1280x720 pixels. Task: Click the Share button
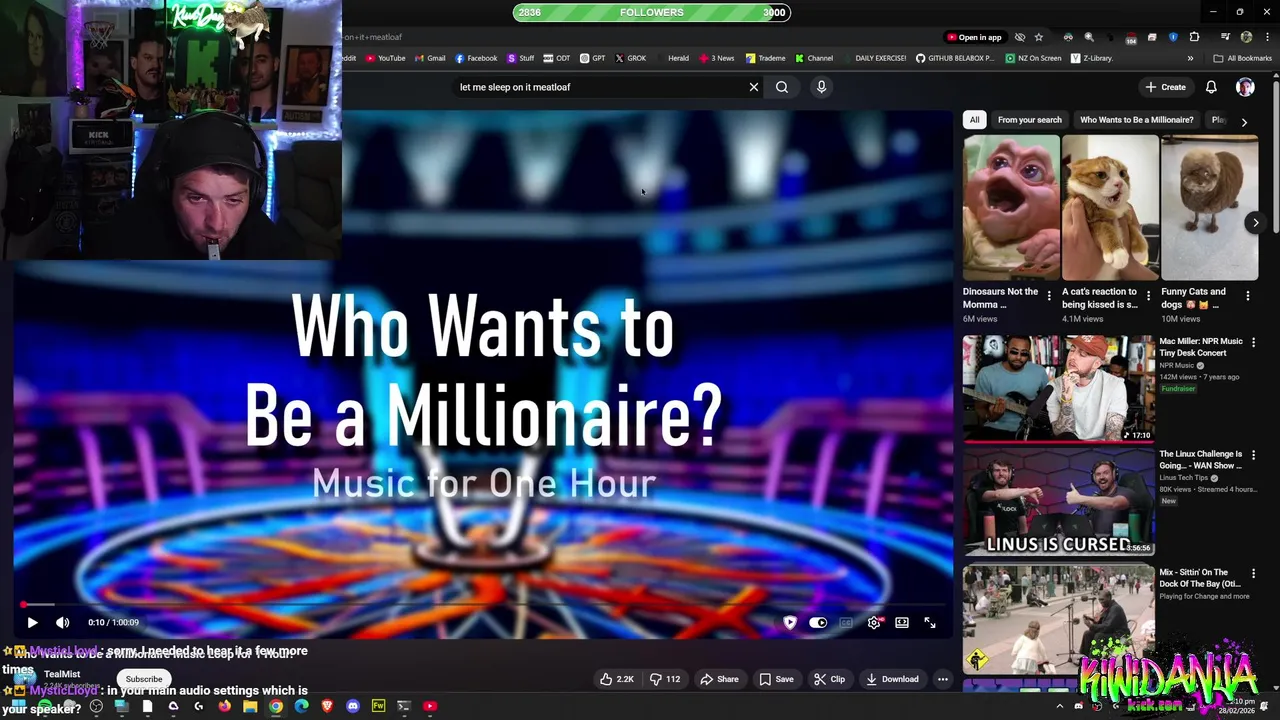tap(719, 679)
